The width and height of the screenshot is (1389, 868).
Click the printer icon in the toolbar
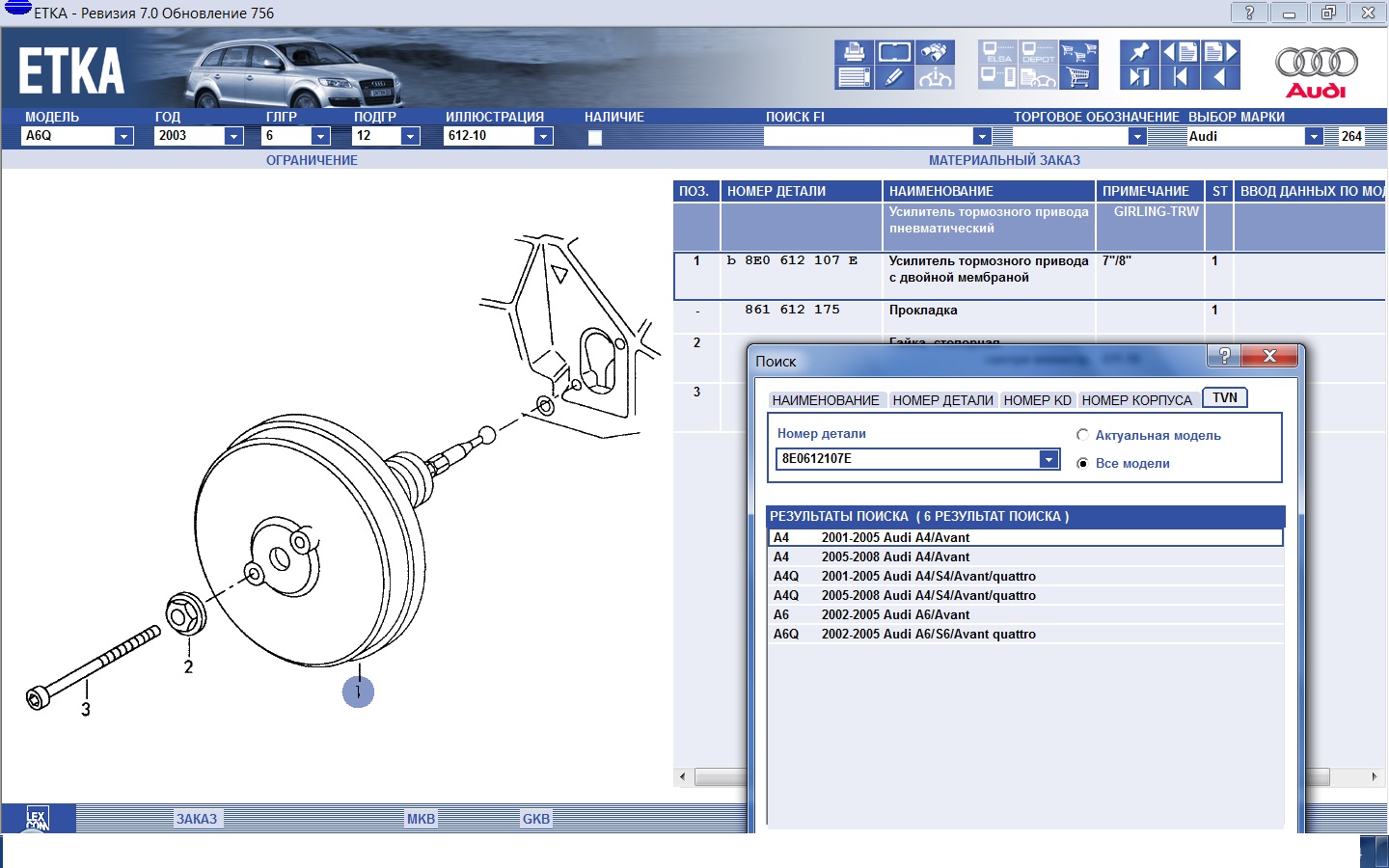pos(854,53)
